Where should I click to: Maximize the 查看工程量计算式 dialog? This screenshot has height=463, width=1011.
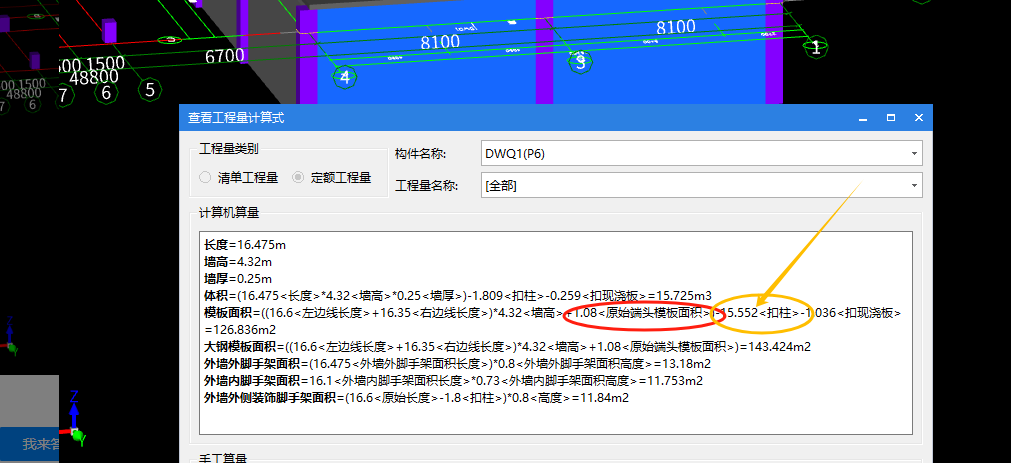(891, 118)
